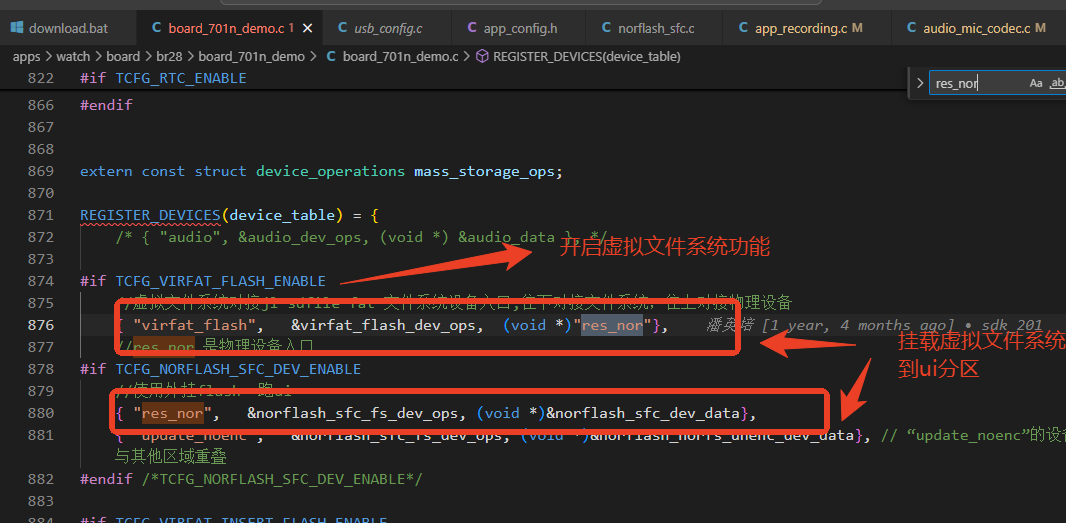
Task: Click line number 876 in the gutter
Action: pyautogui.click(x=41, y=325)
